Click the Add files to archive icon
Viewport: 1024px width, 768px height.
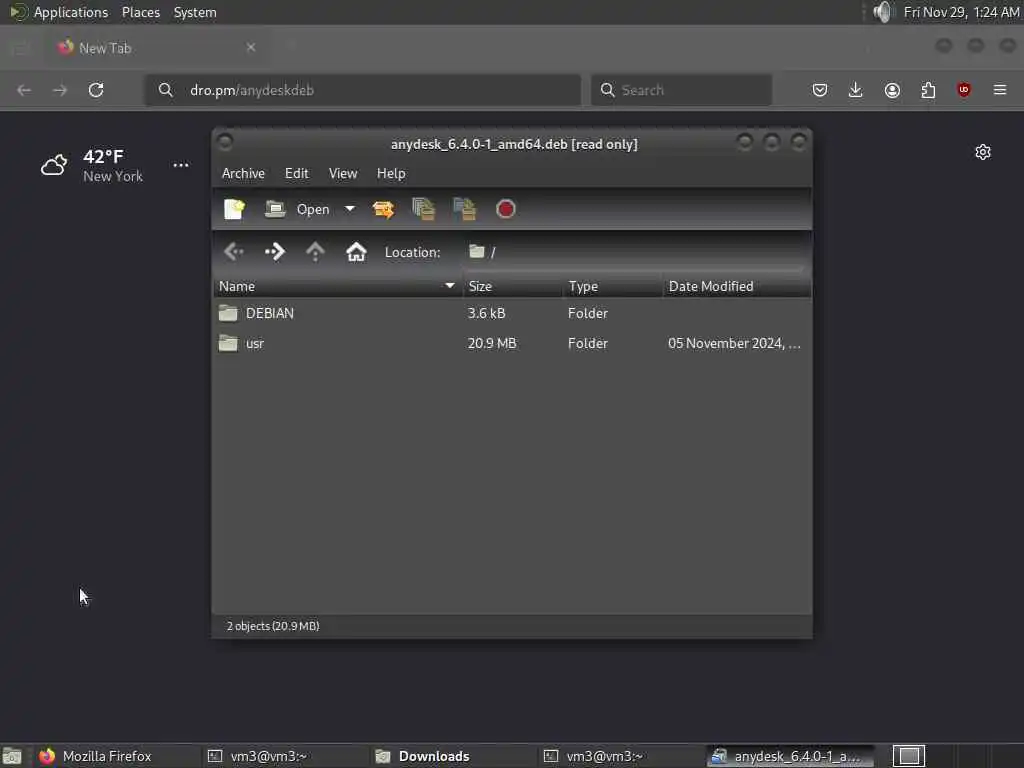(424, 209)
